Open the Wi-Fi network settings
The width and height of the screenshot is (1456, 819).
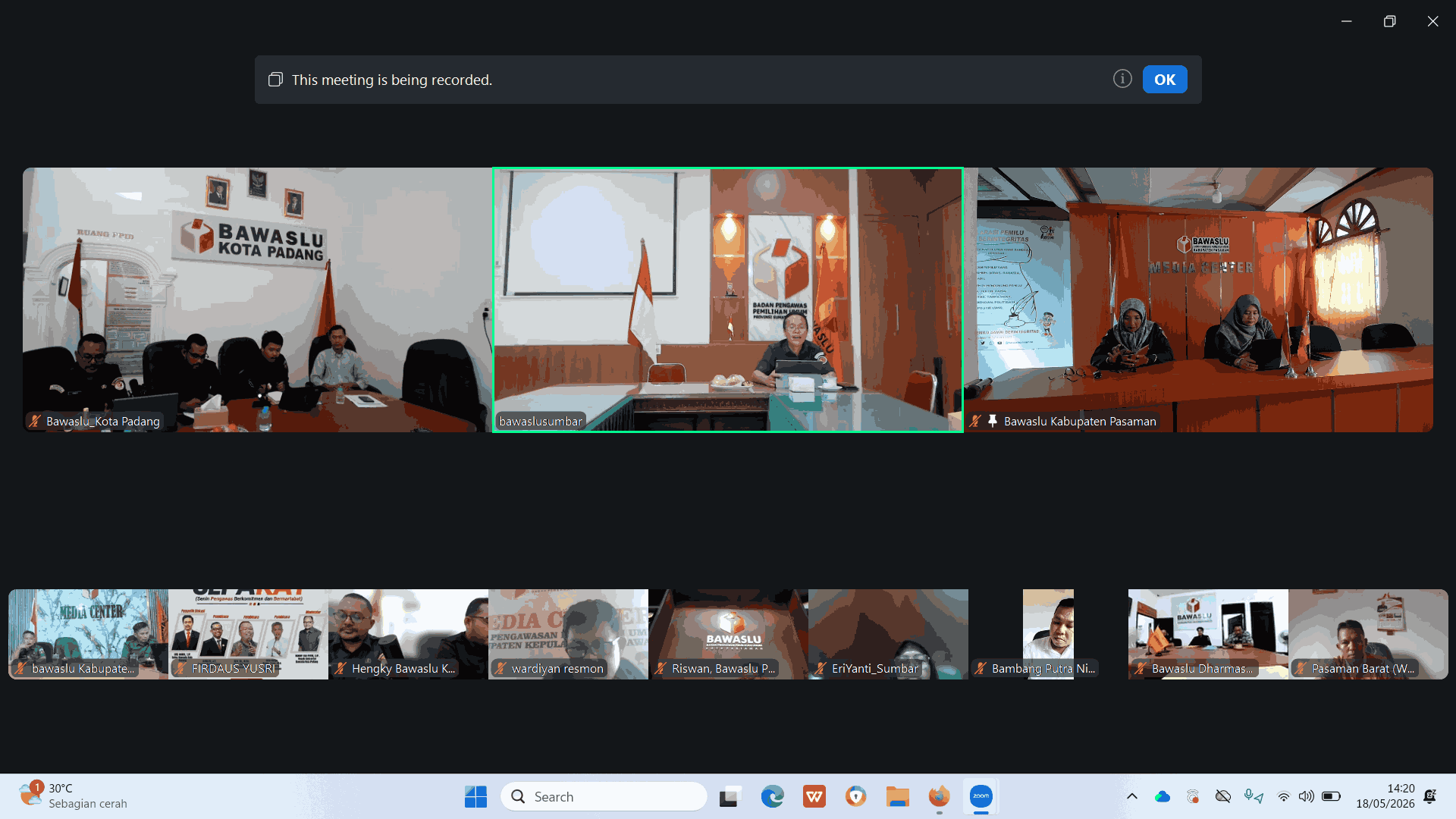(1283, 796)
